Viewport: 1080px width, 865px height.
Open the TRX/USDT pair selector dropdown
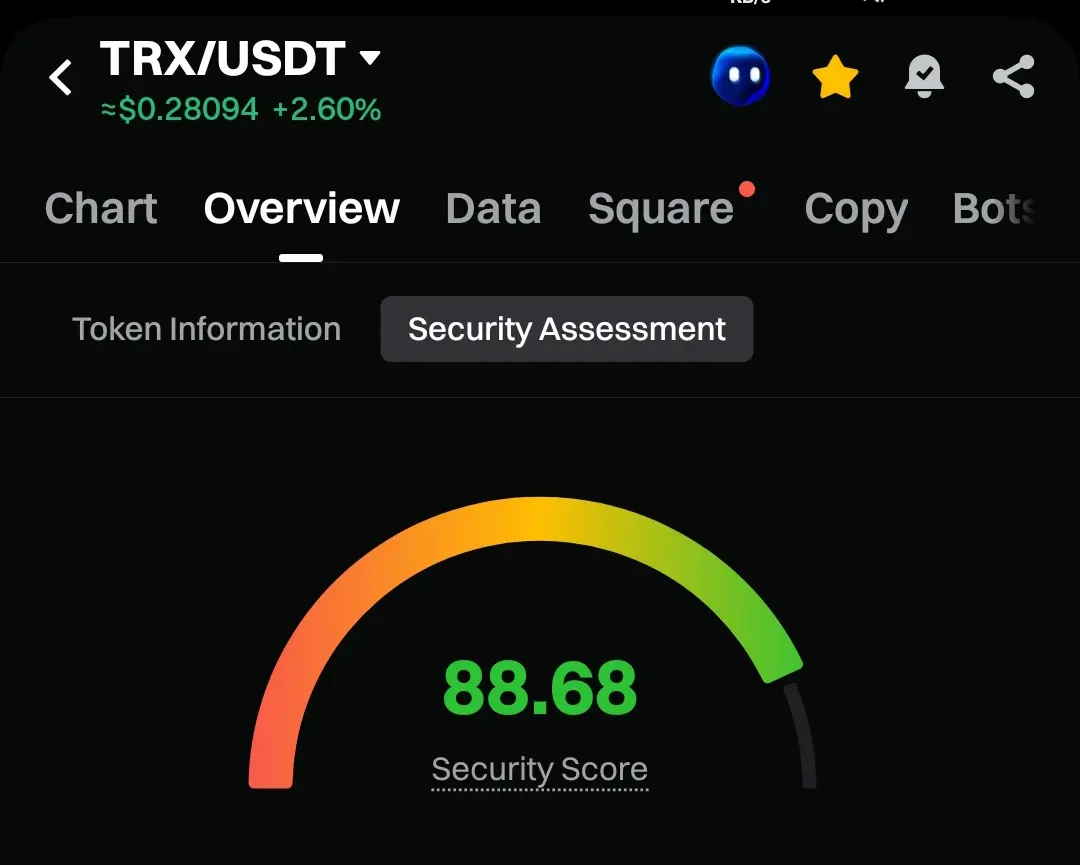(x=240, y=58)
